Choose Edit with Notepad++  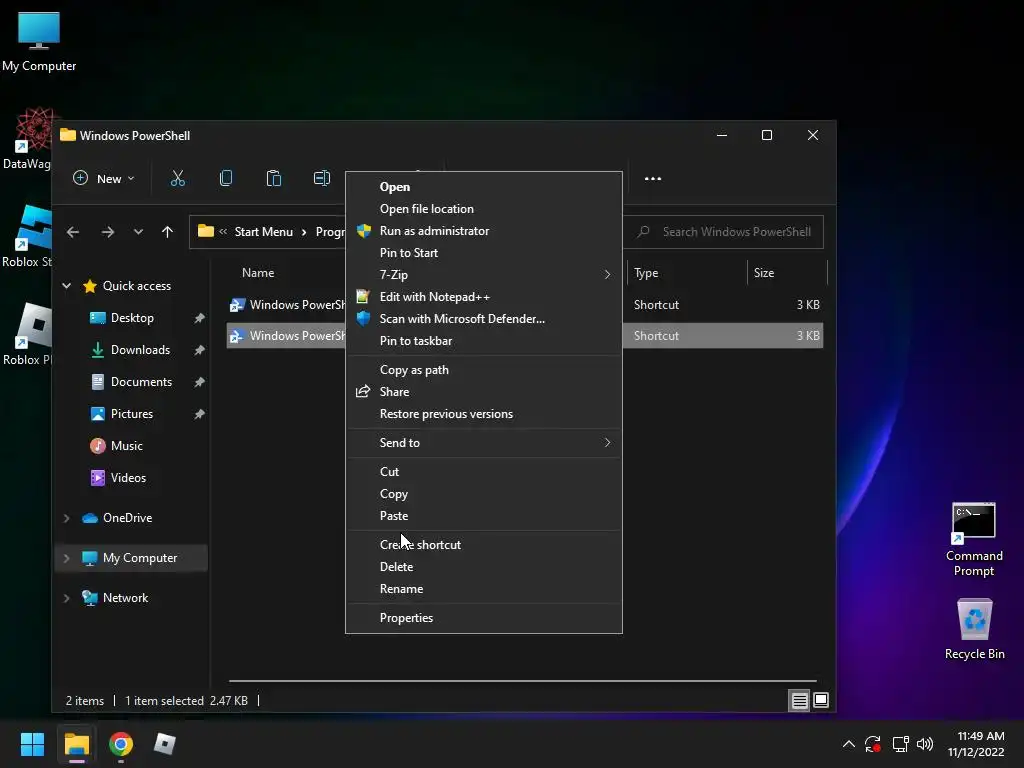[483, 297]
